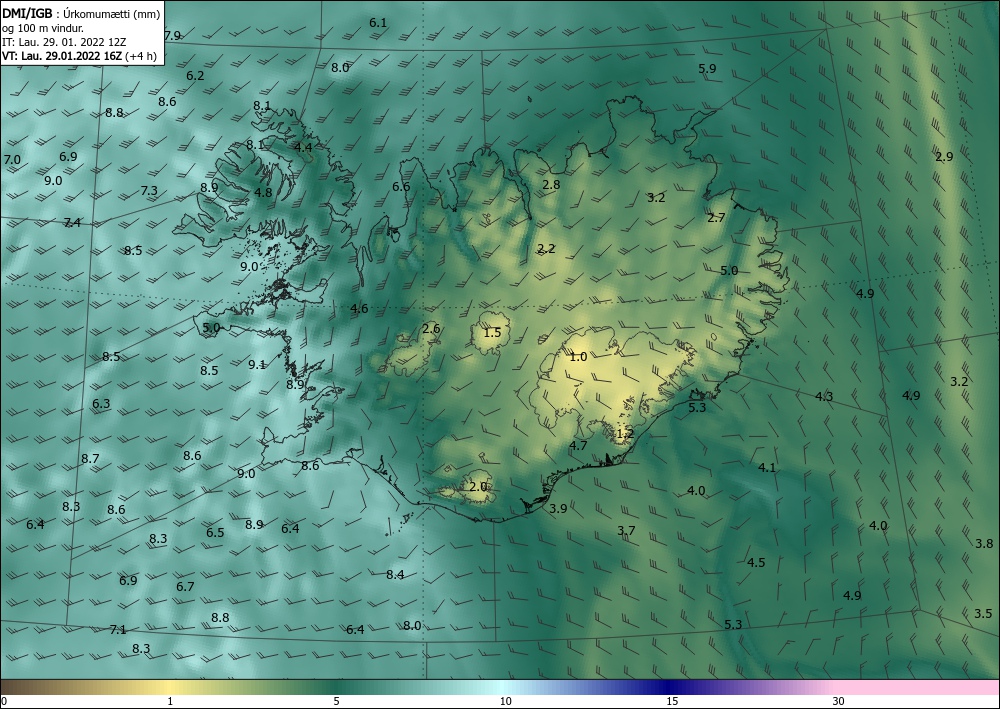Click the '30' label on the color scale

click(838, 702)
